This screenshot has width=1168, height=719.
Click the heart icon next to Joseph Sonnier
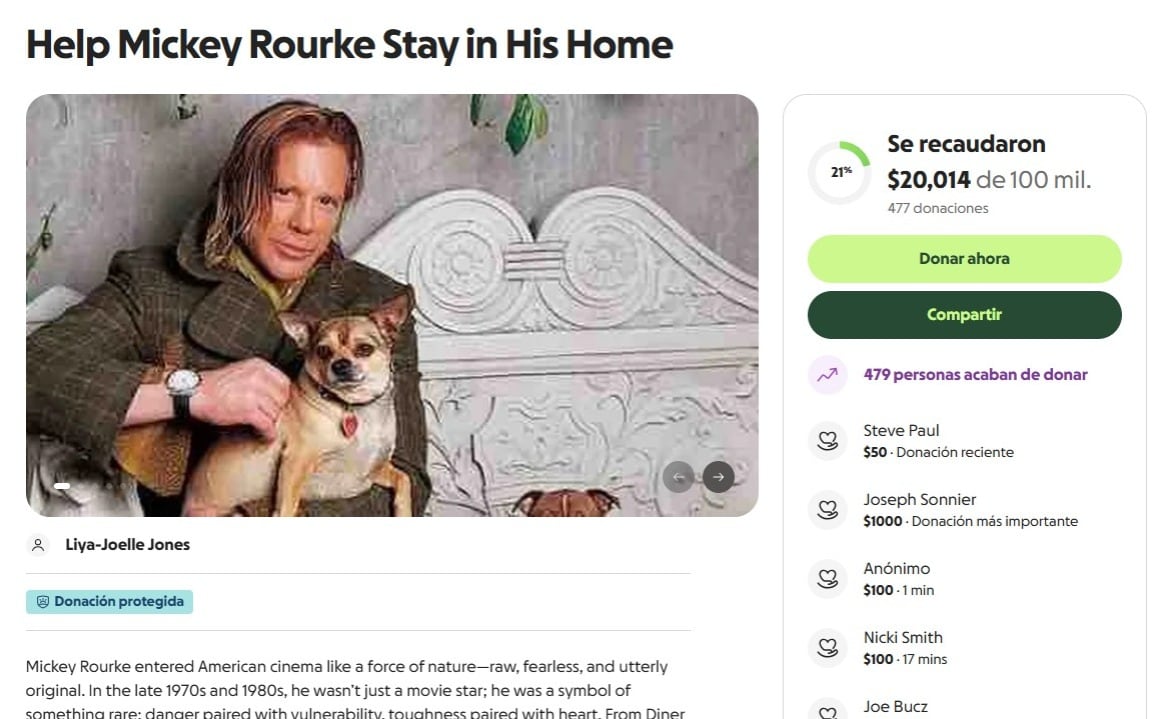coord(827,509)
